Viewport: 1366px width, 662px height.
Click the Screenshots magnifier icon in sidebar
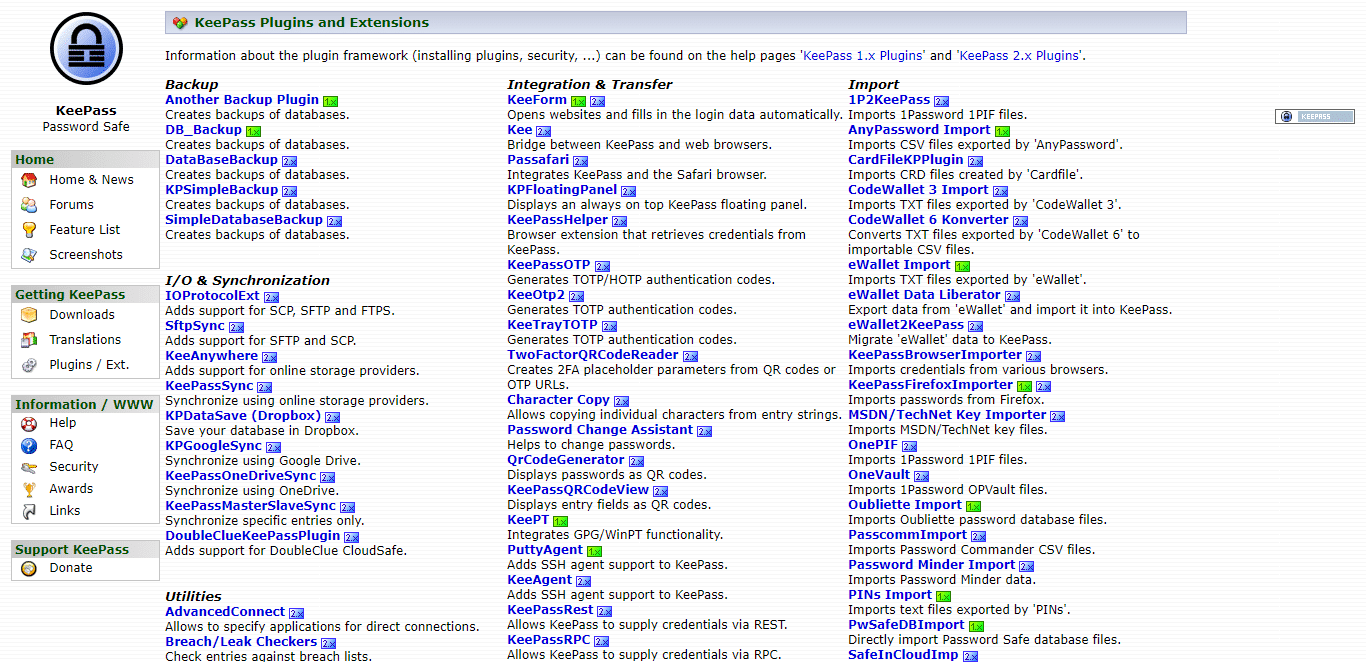[27, 254]
